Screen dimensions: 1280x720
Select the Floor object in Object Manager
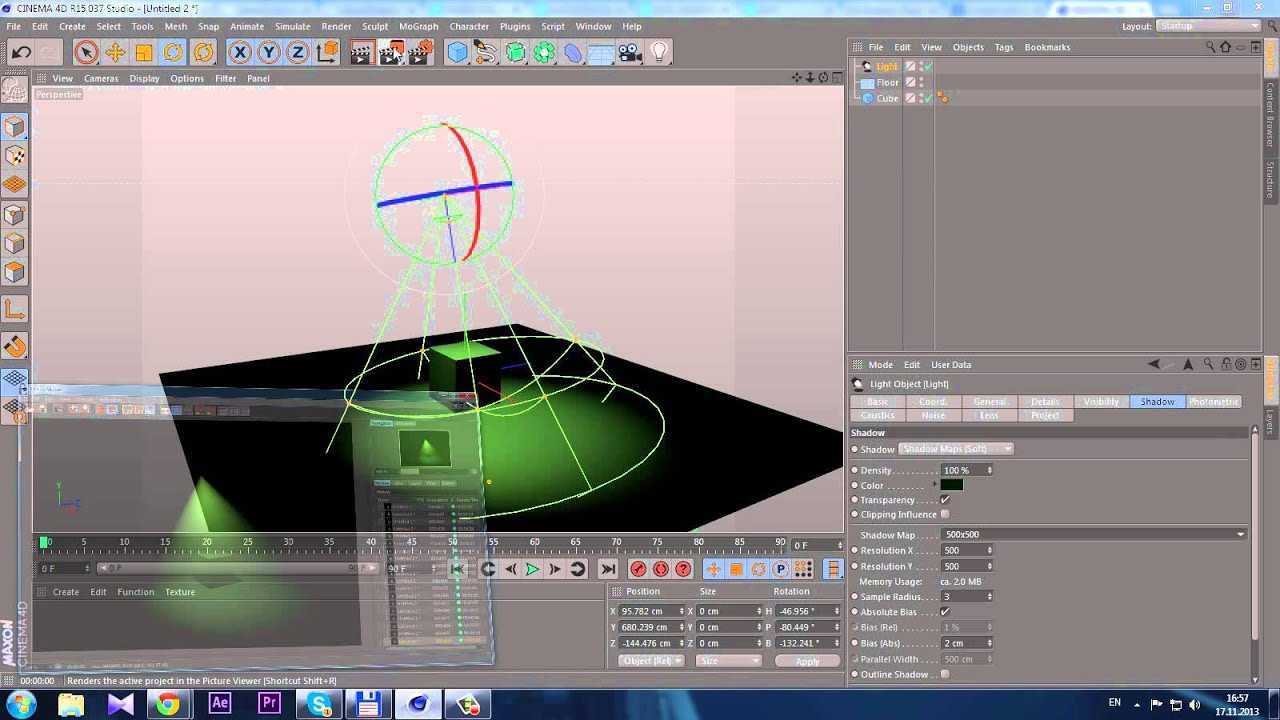tap(888, 82)
